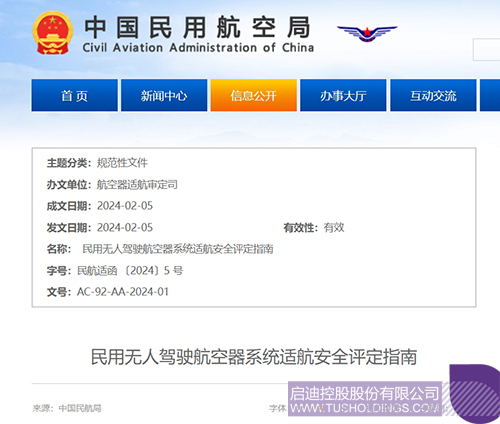
Task: Click the Civil Aviation Administration of China subtitle
Action: point(198,48)
